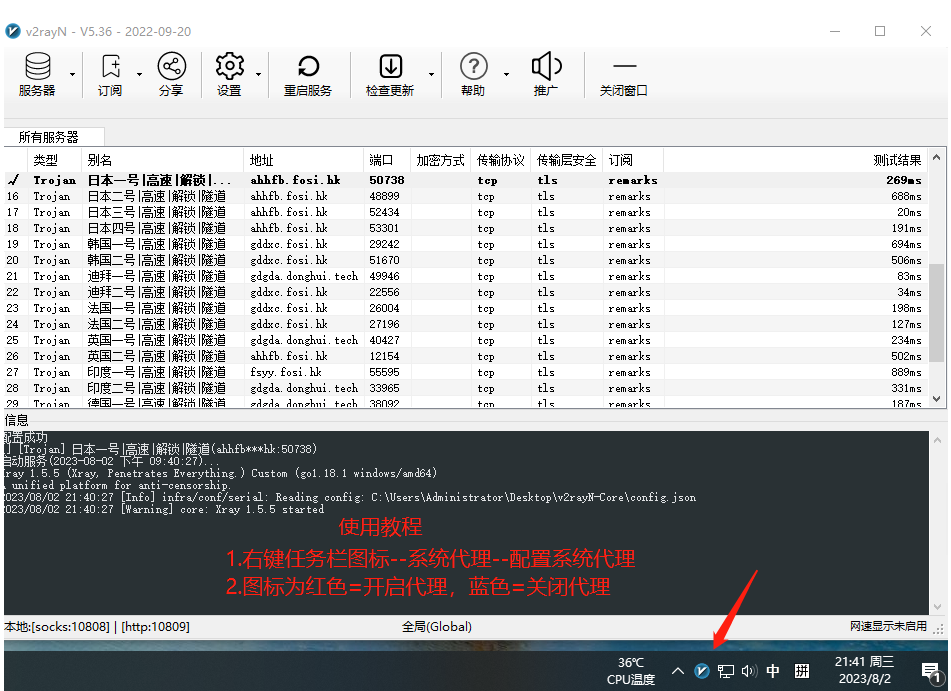This screenshot has width=951, height=691.
Task: Select the 迪拜二号 server row
Action: coord(466,292)
